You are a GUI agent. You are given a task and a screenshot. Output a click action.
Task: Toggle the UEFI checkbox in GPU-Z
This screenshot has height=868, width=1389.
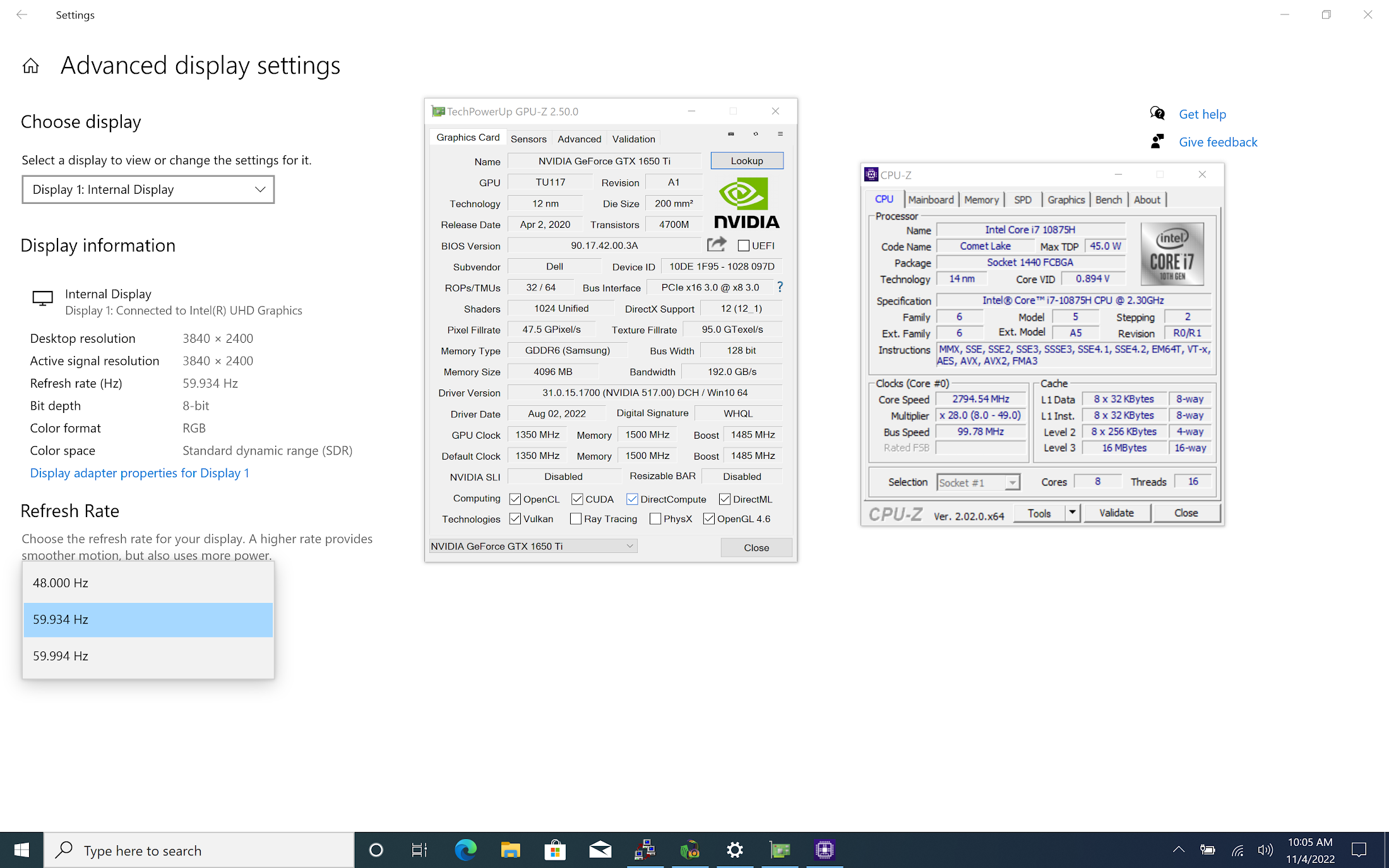[744, 246]
